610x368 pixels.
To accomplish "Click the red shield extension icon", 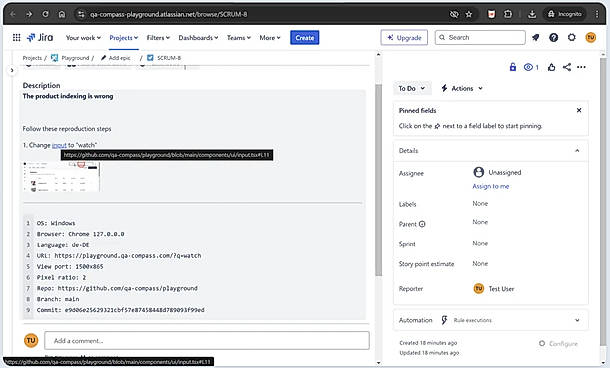I will coord(491,14).
